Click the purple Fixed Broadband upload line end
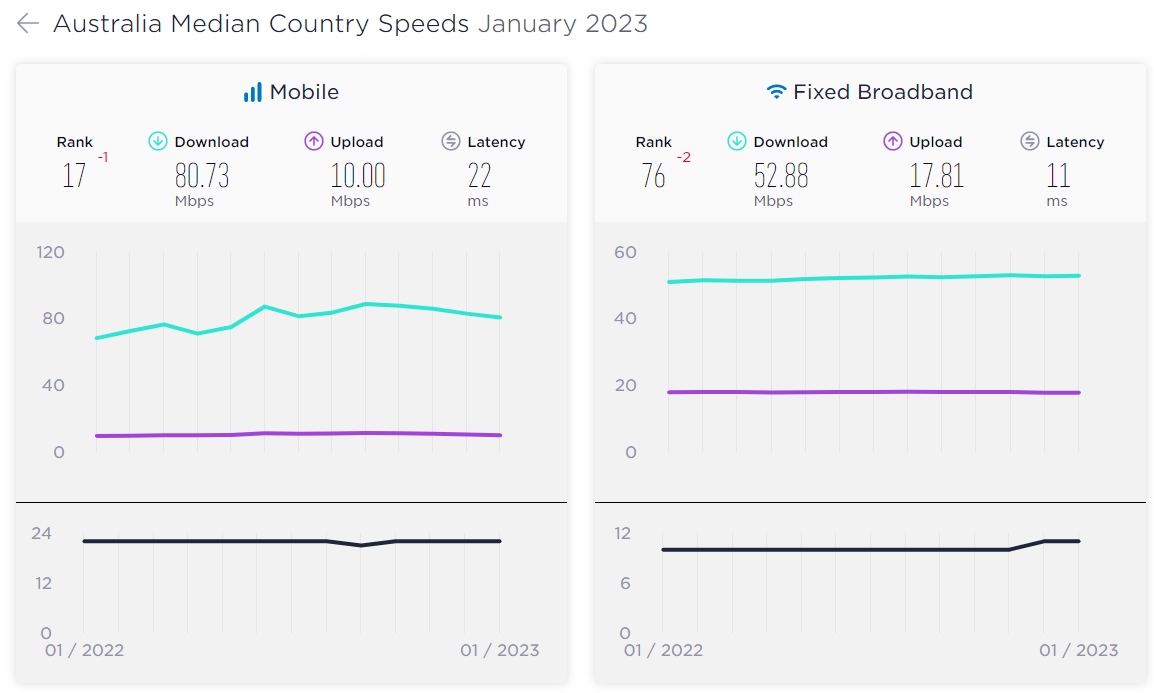This screenshot has height=693, width=1154. point(1078,393)
